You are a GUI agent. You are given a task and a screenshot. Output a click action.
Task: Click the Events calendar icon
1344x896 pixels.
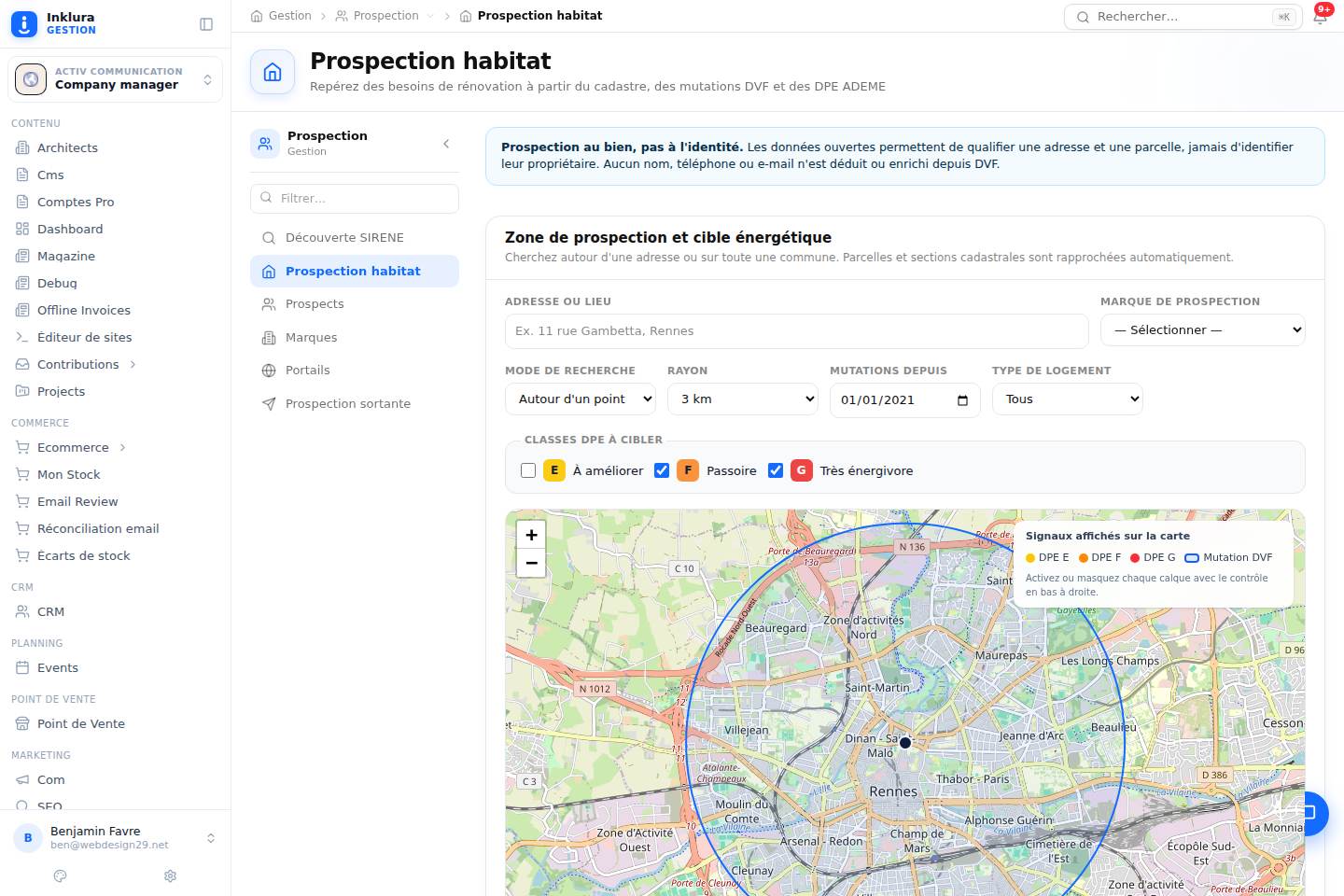click(x=22, y=668)
